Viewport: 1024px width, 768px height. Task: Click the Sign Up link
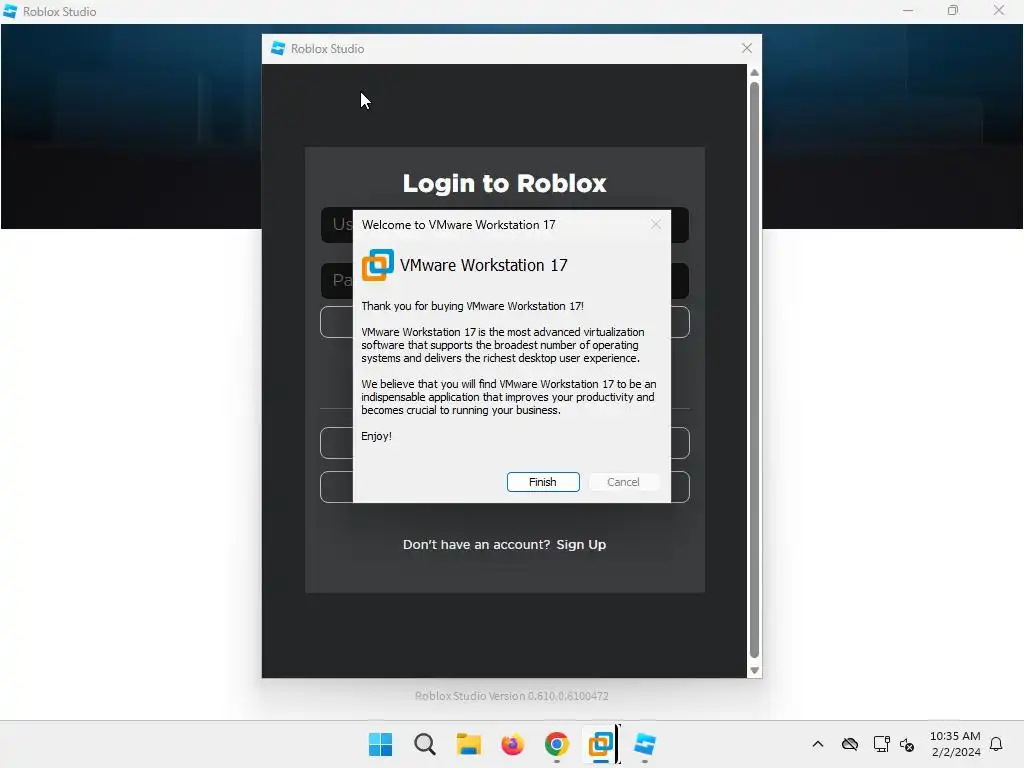click(x=581, y=545)
